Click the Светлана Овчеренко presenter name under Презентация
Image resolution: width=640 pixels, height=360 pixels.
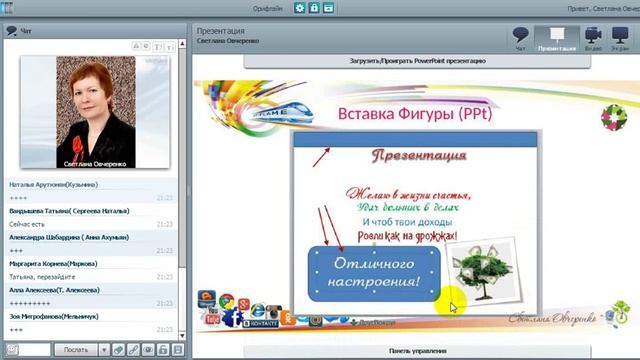pos(228,41)
